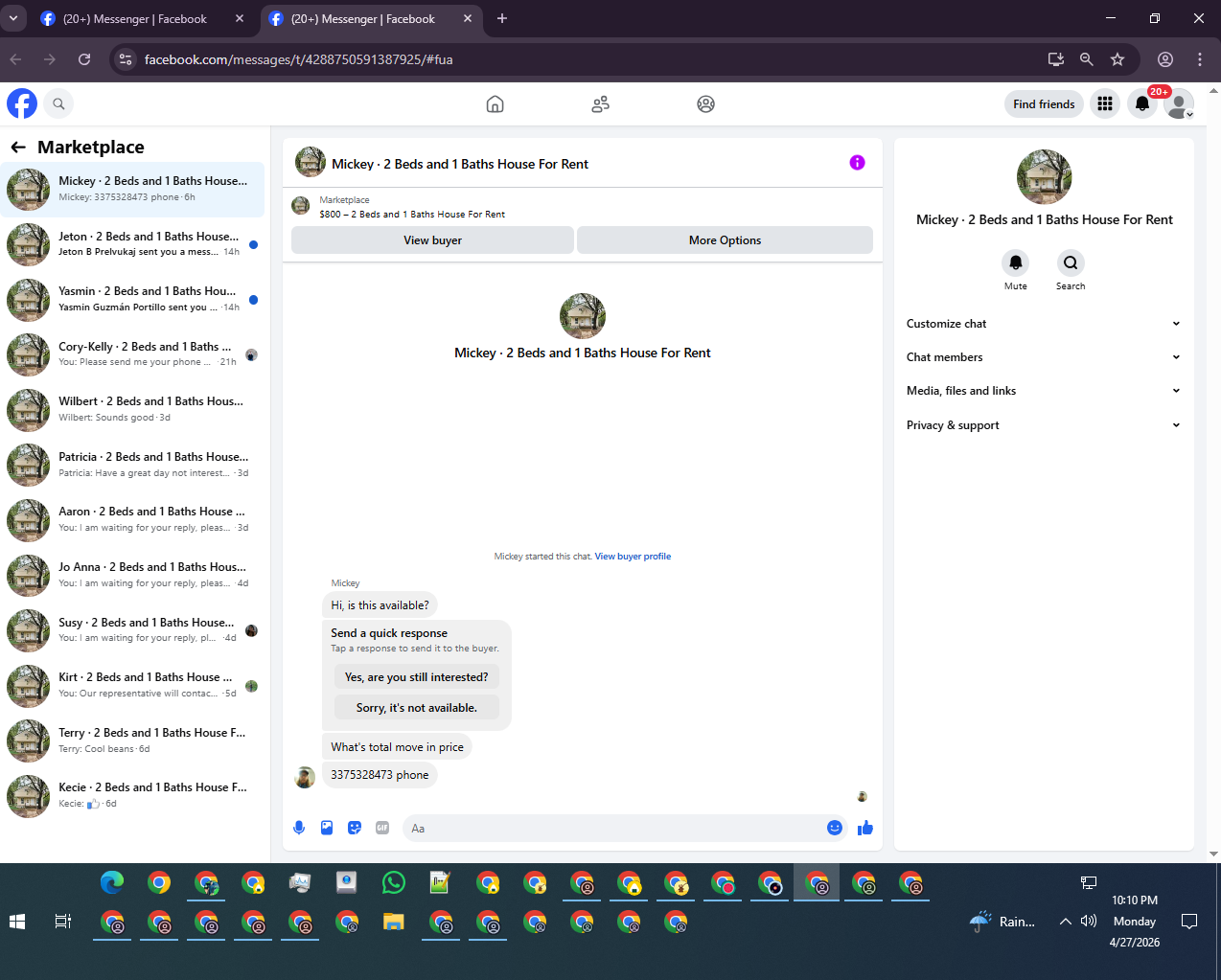Click the '3375328473 phone' message bubble
The height and width of the screenshot is (980, 1221).
380,775
